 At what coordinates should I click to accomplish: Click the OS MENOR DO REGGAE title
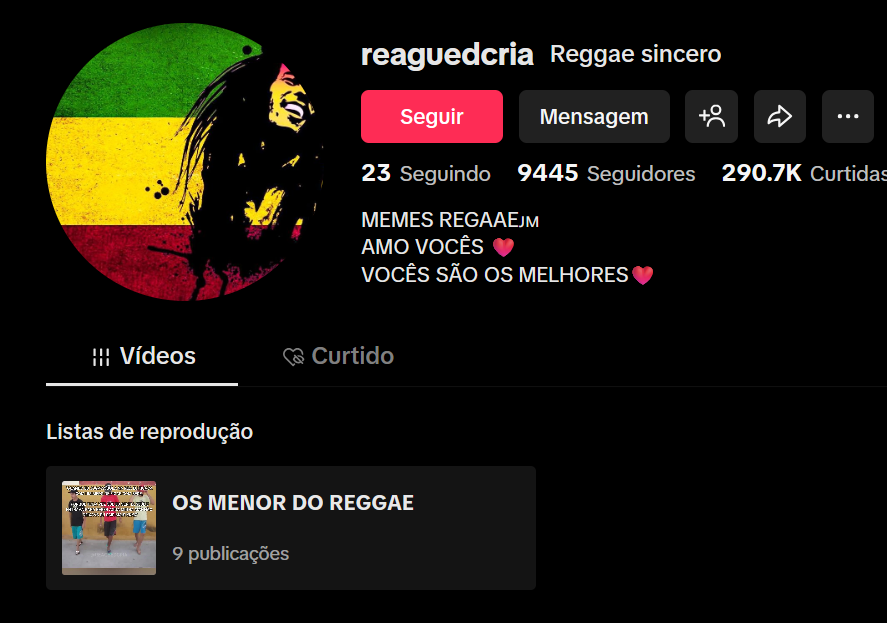293,502
